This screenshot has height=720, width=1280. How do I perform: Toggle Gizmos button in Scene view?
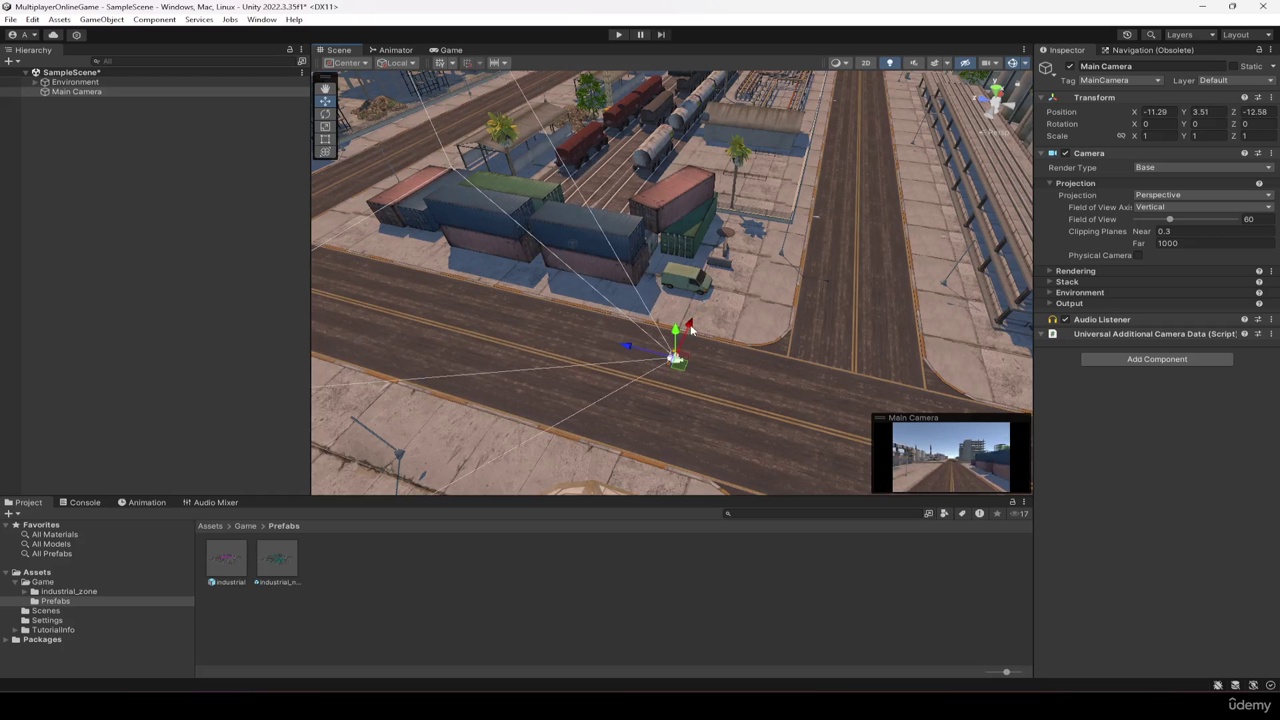[x=1012, y=63]
